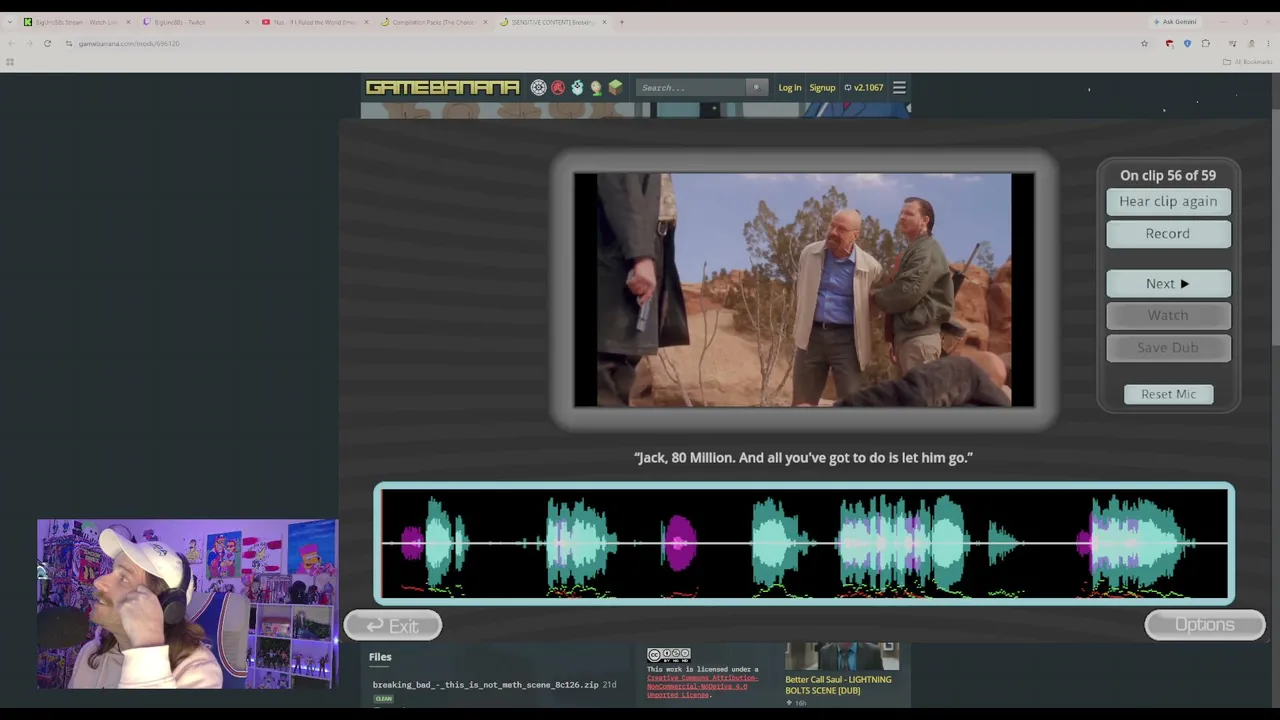Bookmark this page with the star icon
The height and width of the screenshot is (720, 1280).
pos(1144,44)
